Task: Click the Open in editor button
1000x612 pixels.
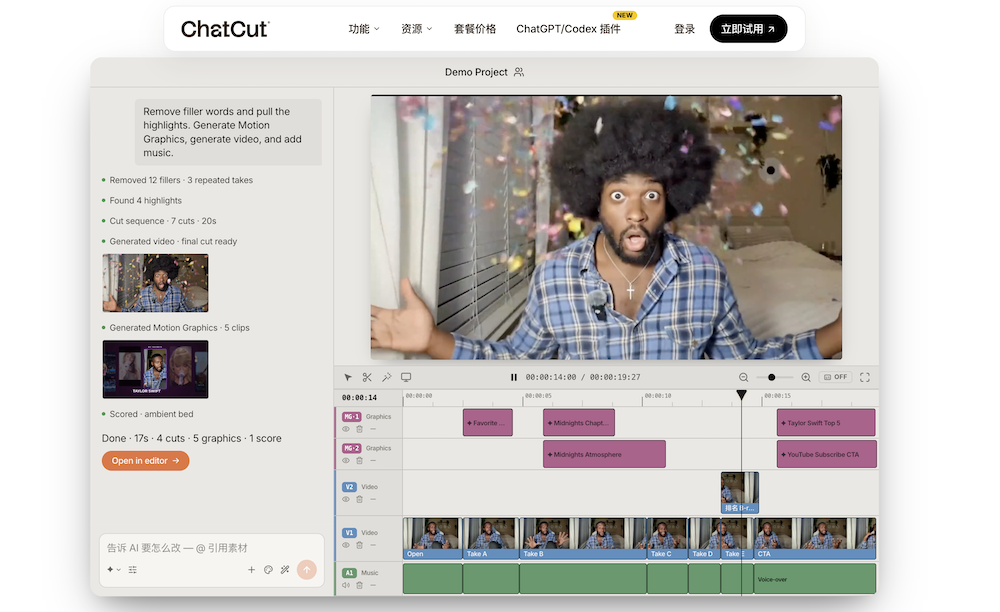Action: [x=145, y=460]
